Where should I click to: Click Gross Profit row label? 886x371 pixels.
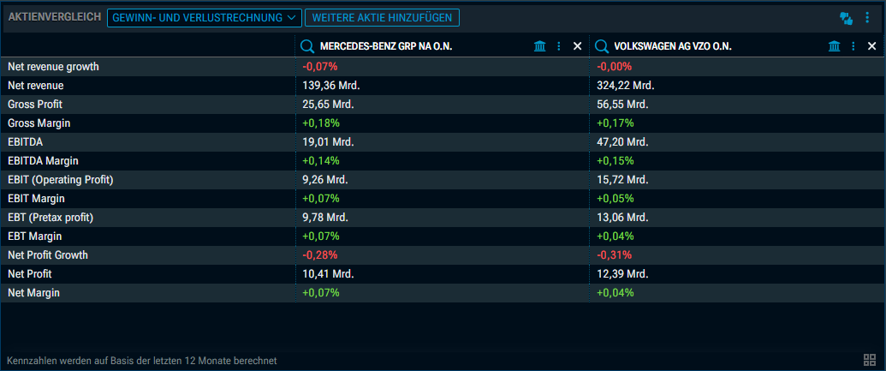pyautogui.click(x=35, y=104)
